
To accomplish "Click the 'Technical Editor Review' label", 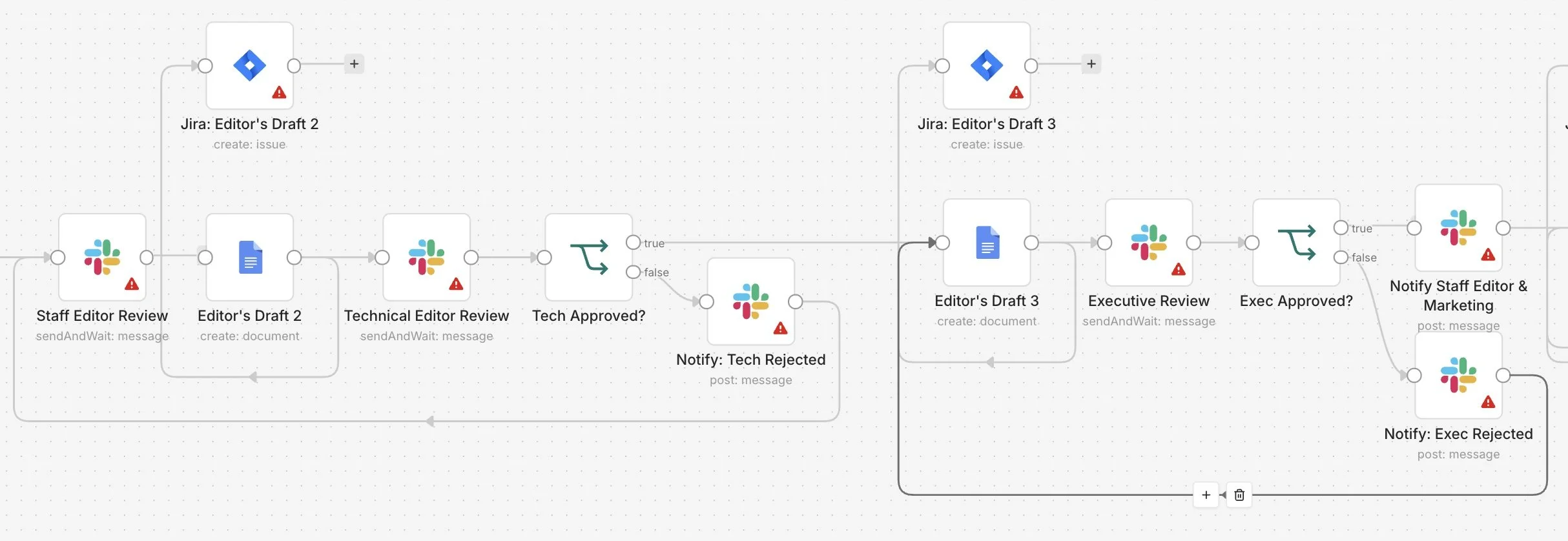I will pos(427,316).
